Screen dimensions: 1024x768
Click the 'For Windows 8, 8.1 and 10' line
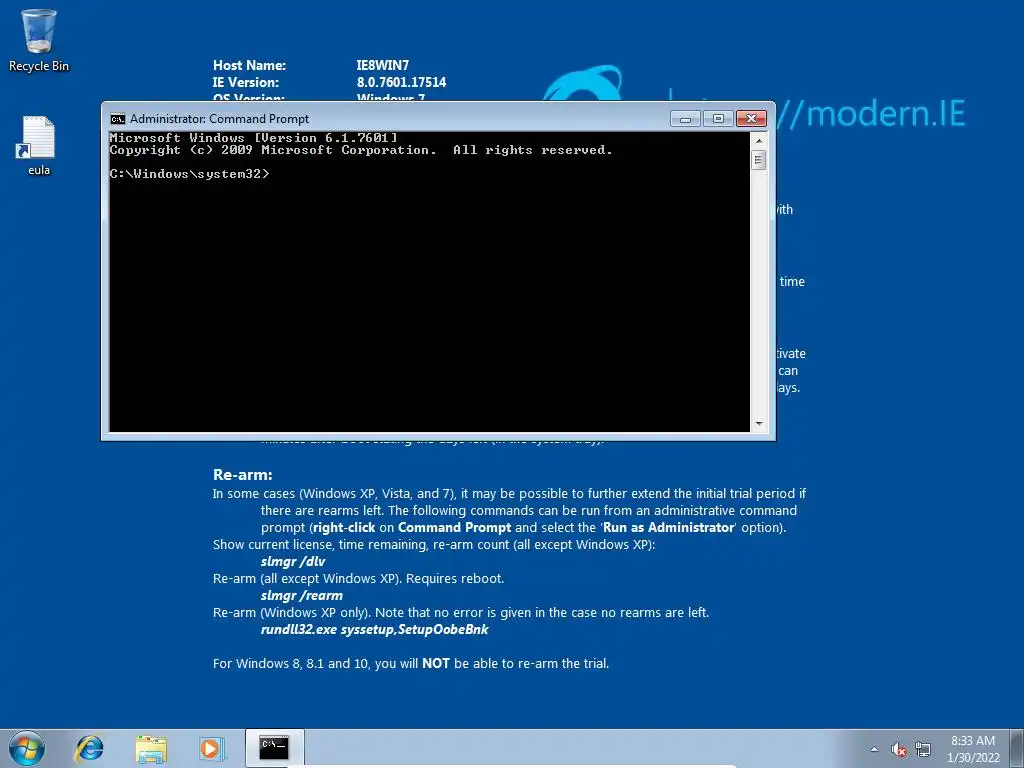pyautogui.click(x=411, y=664)
